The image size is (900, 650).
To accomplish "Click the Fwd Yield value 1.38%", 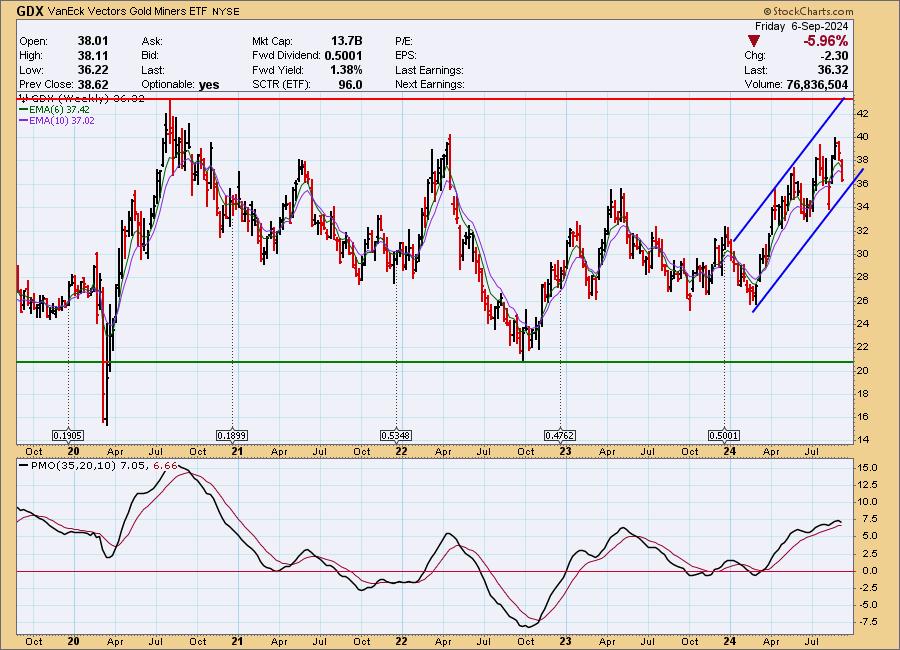I will coord(346,70).
